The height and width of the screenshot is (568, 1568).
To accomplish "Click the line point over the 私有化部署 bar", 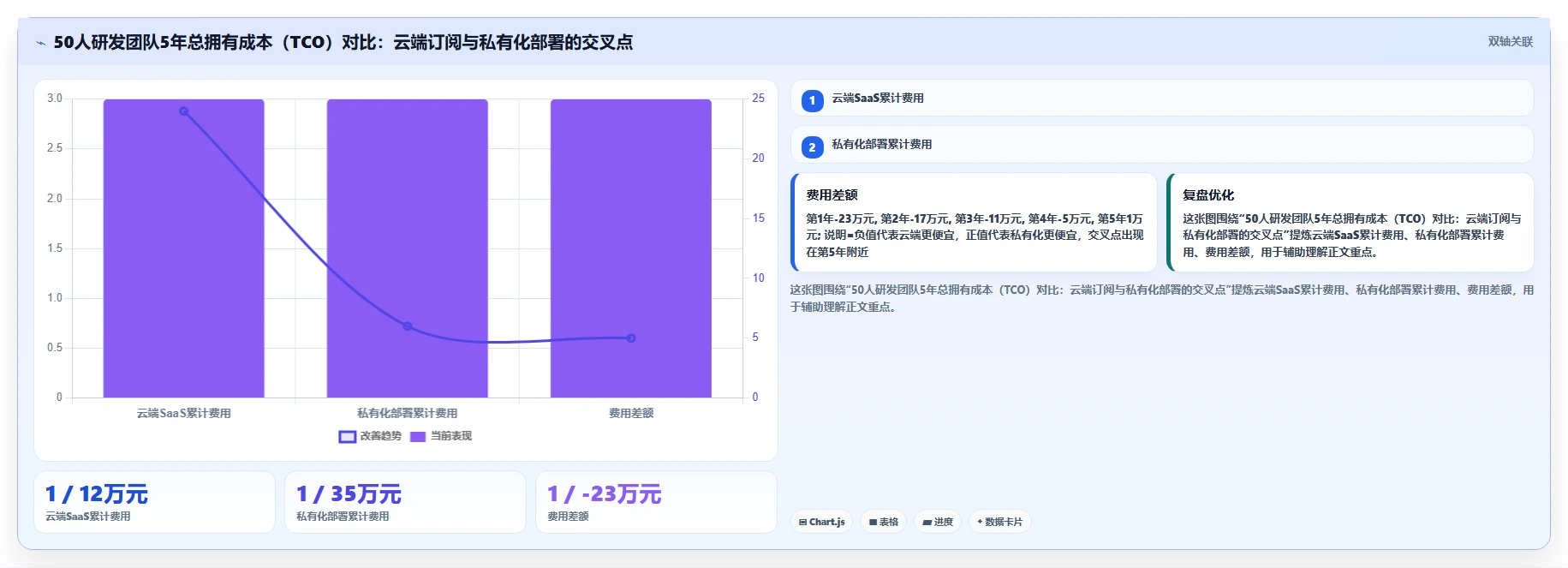I will [408, 326].
